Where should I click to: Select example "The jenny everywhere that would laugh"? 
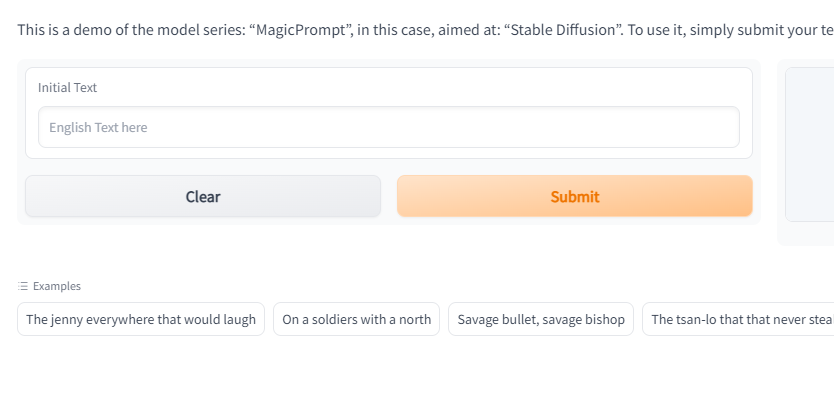coord(141,320)
